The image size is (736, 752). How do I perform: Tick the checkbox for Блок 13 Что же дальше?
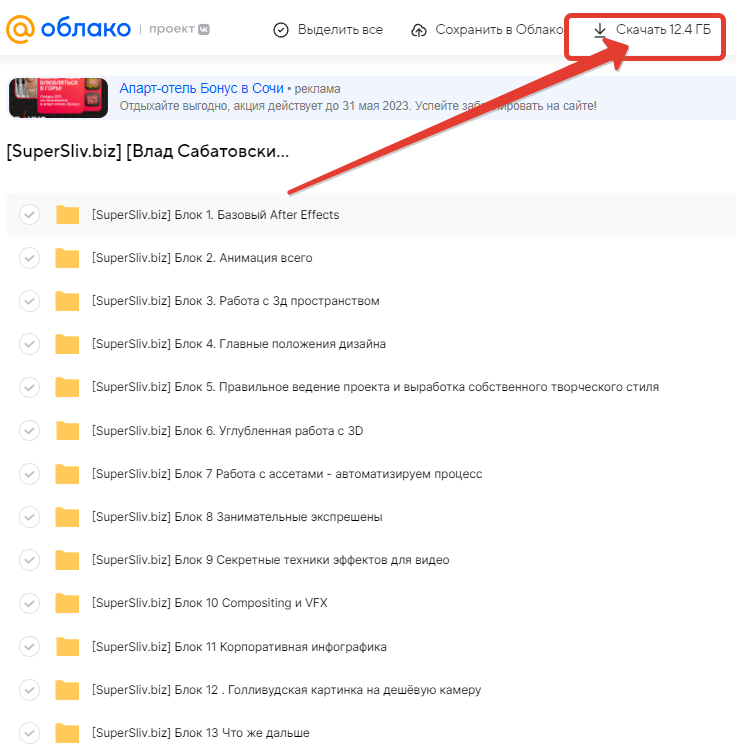point(29,733)
